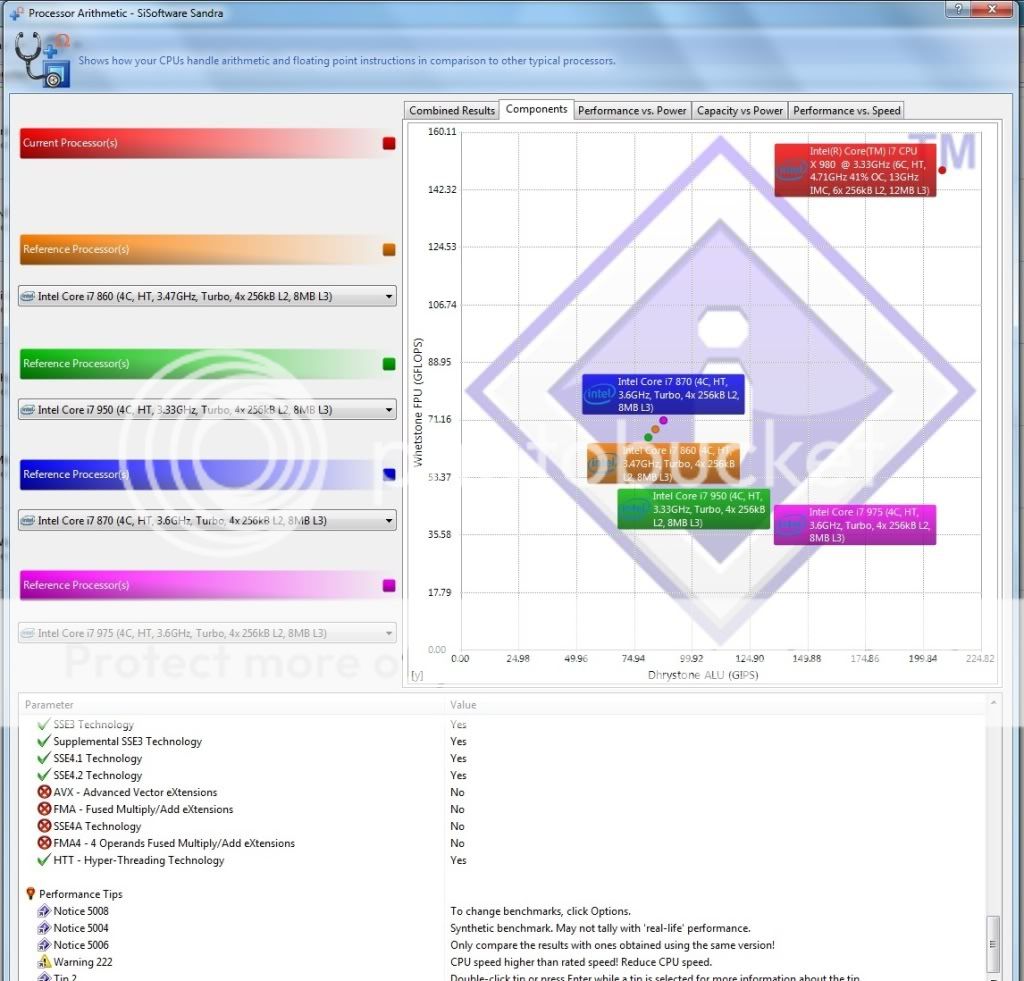The image size is (1024, 981).
Task: Click the checkmark icon next to SSE4.2 Technology
Action: (x=44, y=775)
